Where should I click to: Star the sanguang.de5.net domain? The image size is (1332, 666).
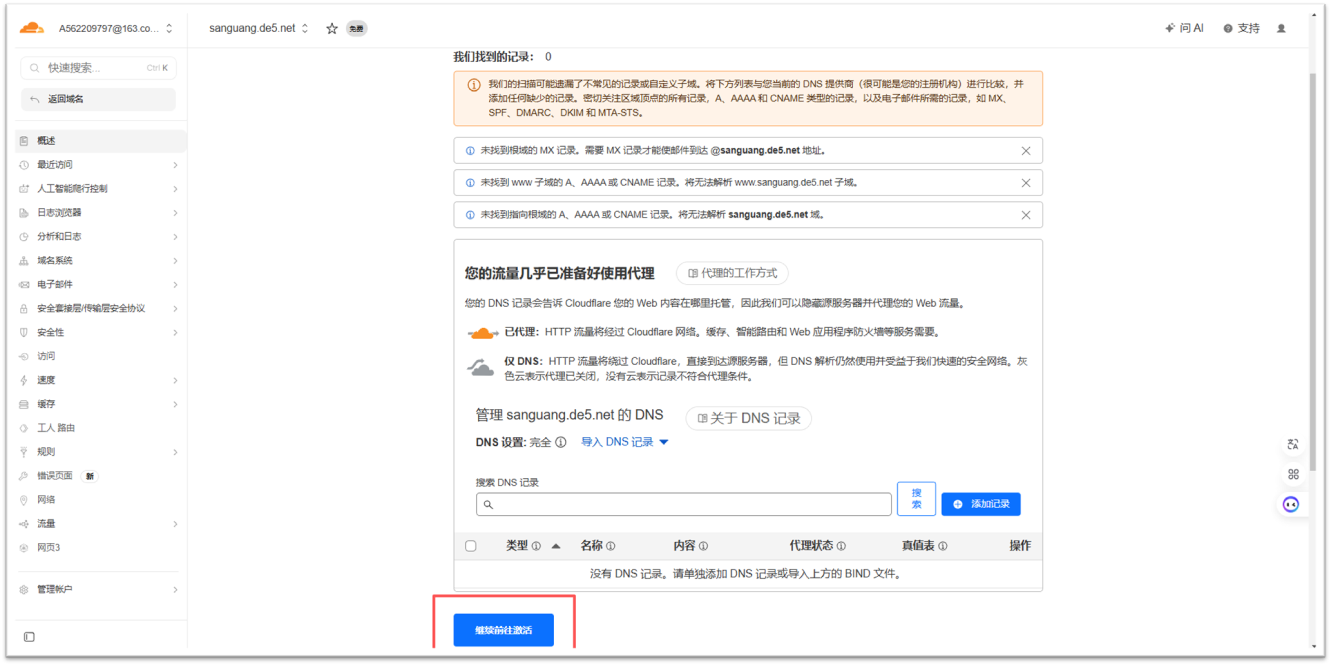(x=332, y=29)
